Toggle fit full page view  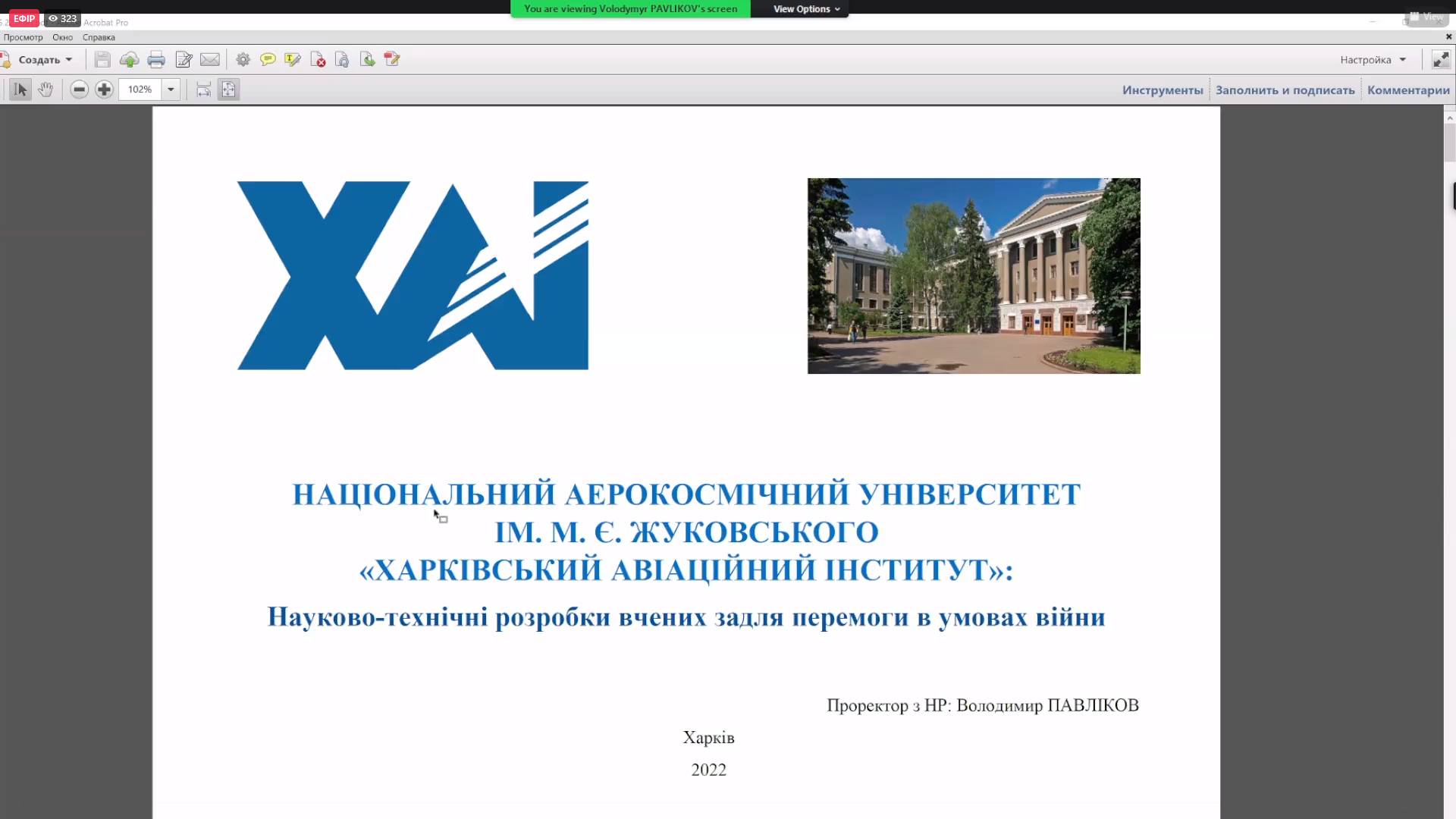[228, 89]
